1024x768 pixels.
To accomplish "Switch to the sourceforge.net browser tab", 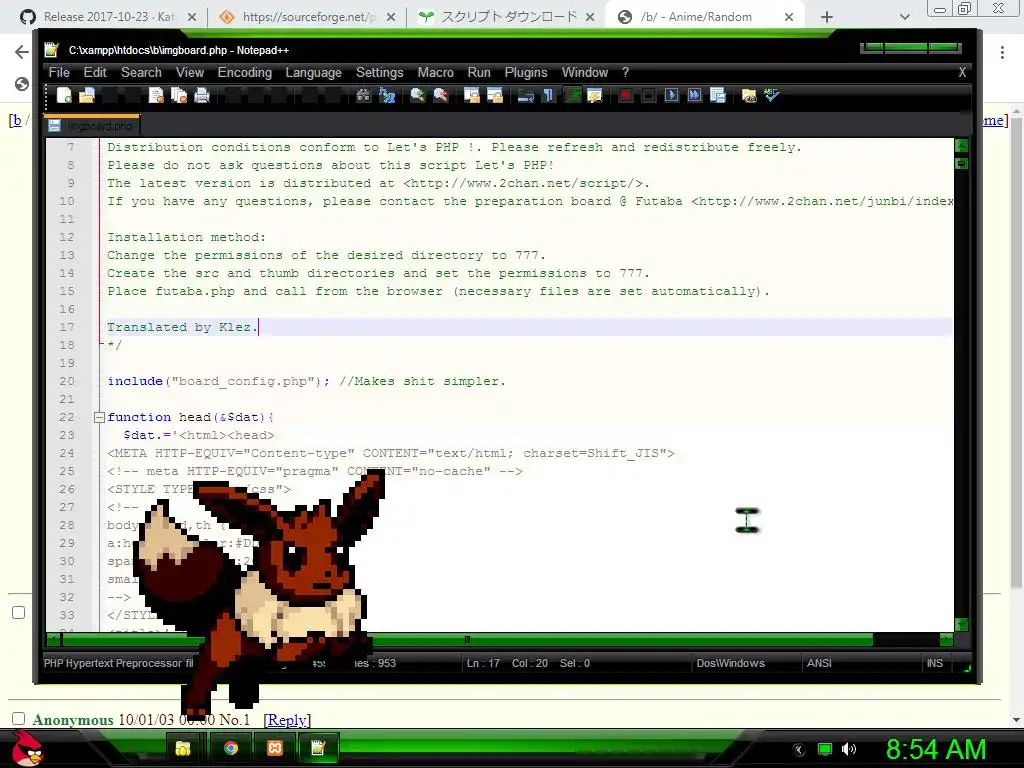I will click(x=308, y=17).
